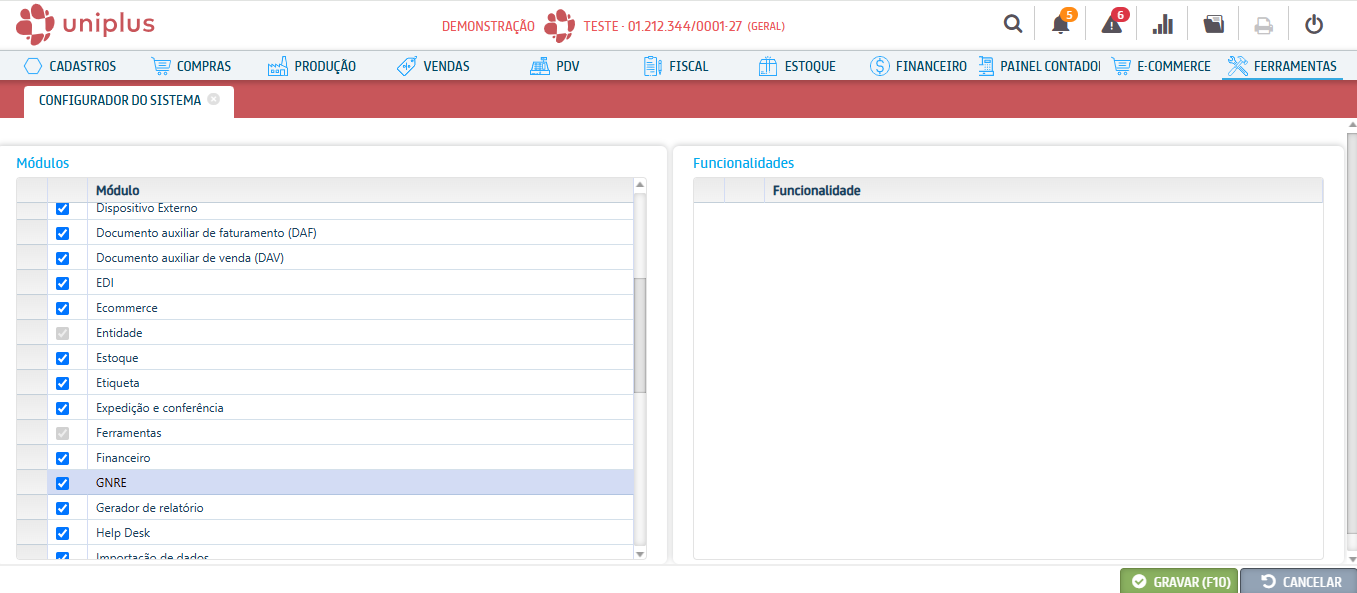The width and height of the screenshot is (1357, 593).
Task: Click the Cancelar button
Action: [1299, 581]
